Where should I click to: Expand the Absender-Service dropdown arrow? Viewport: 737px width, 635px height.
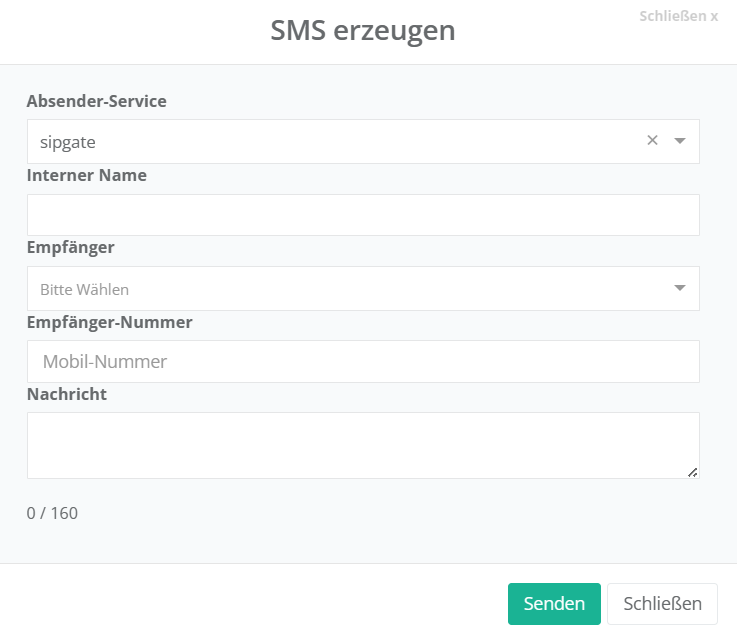tap(680, 141)
